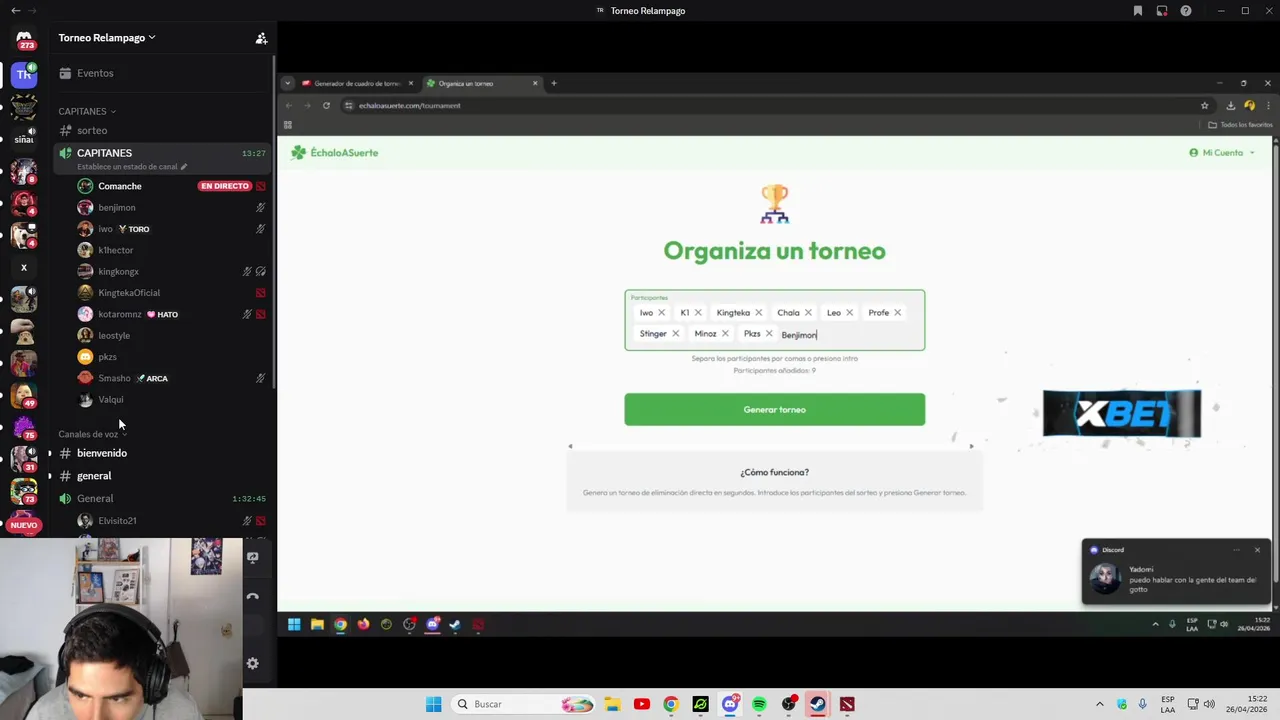
Task: Open Discord user settings gear
Action: click(252, 663)
